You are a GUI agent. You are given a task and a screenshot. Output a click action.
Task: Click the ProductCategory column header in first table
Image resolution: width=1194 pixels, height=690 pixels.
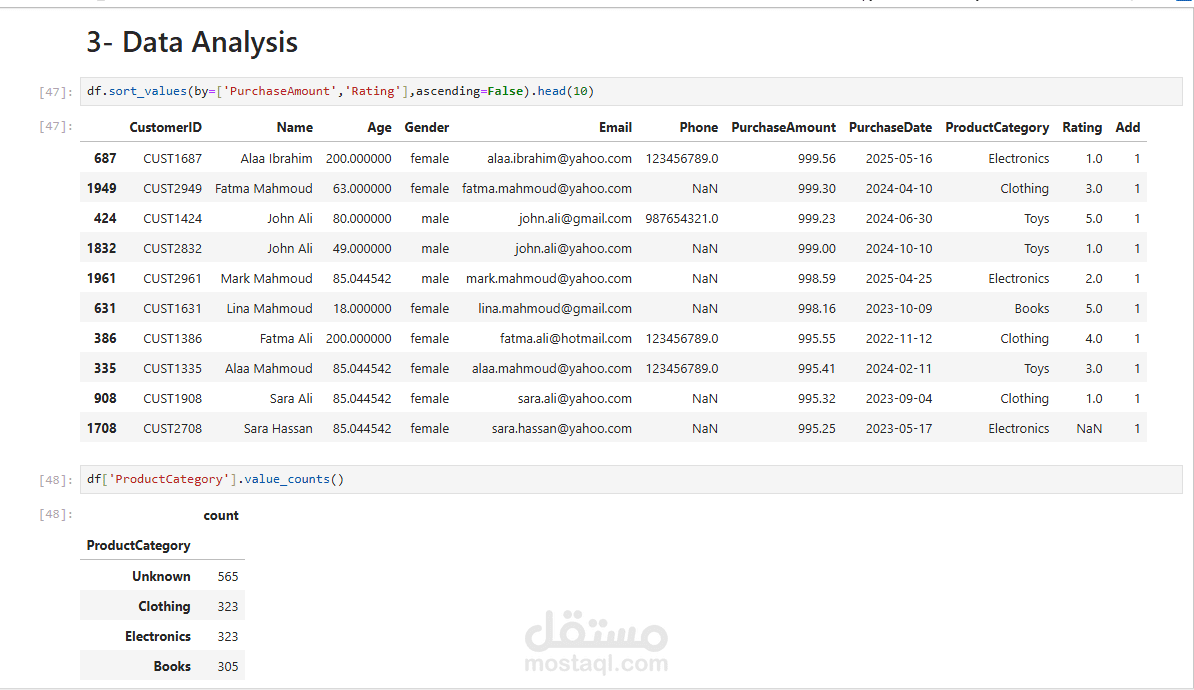[x=997, y=127]
